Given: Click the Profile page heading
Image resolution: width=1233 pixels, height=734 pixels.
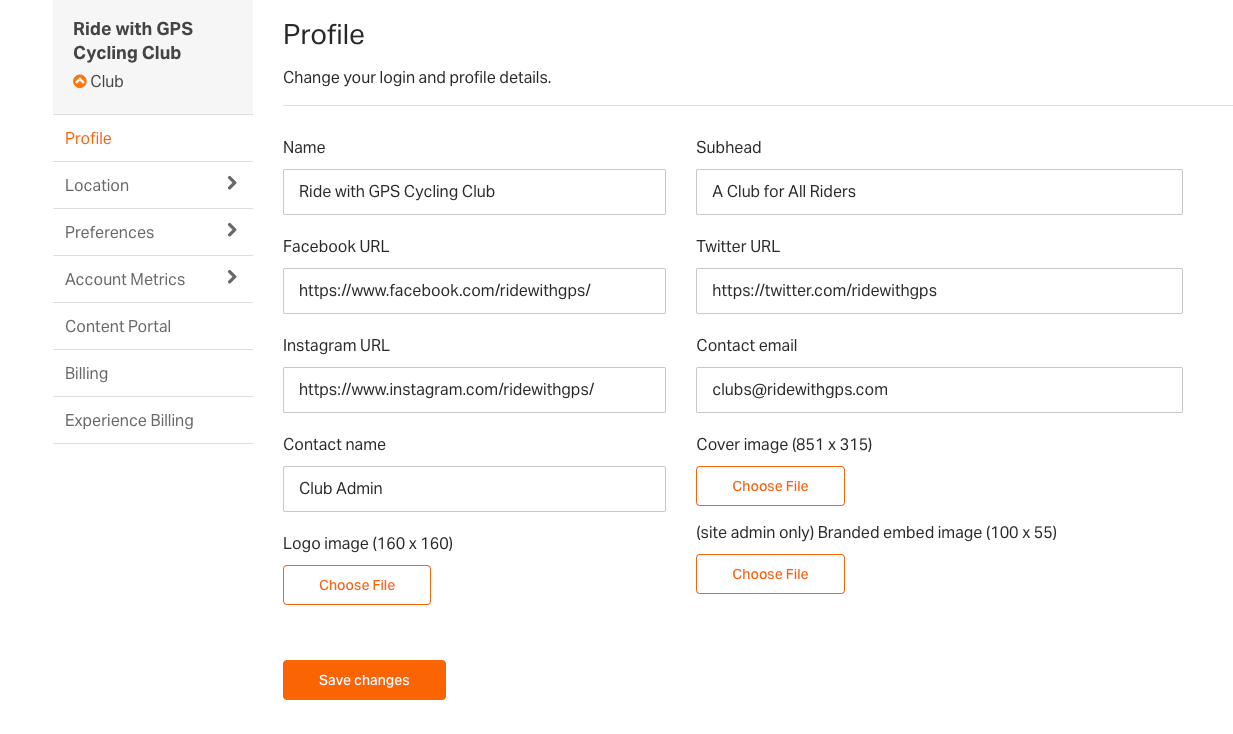Looking at the screenshot, I should [324, 35].
